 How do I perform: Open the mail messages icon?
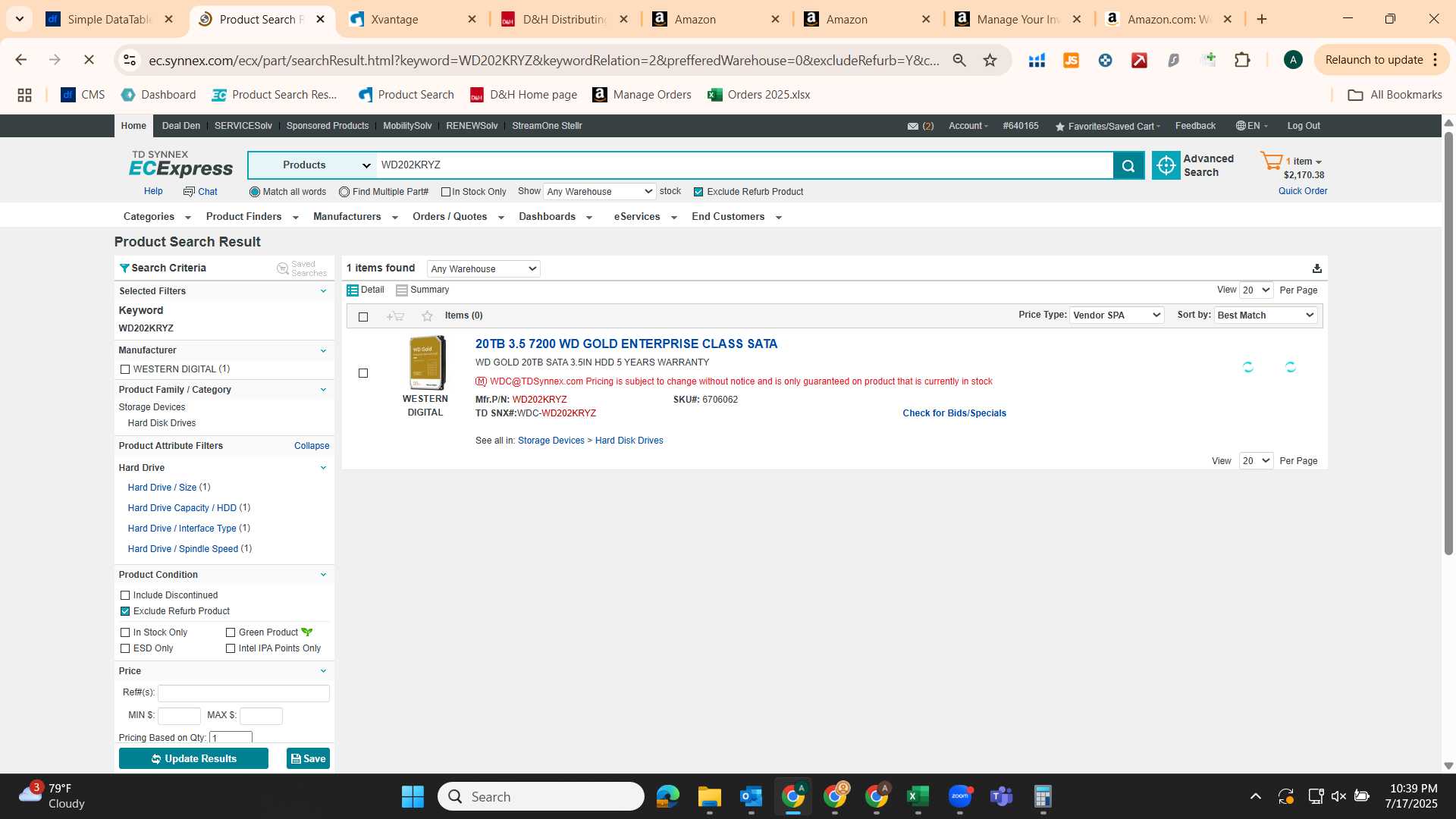pos(913,127)
